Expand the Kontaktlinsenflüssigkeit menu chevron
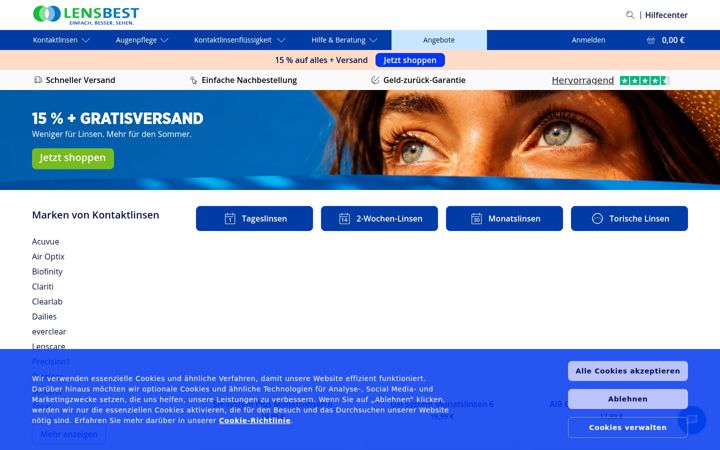This screenshot has width=720, height=450. pyautogui.click(x=281, y=40)
